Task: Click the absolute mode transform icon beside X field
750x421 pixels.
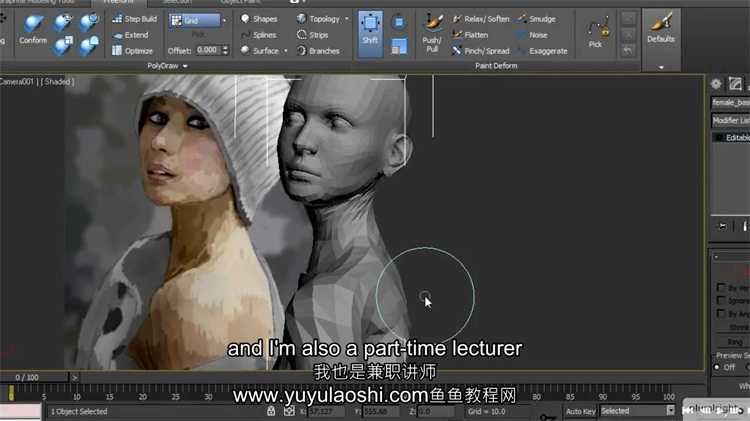Action: [x=289, y=411]
